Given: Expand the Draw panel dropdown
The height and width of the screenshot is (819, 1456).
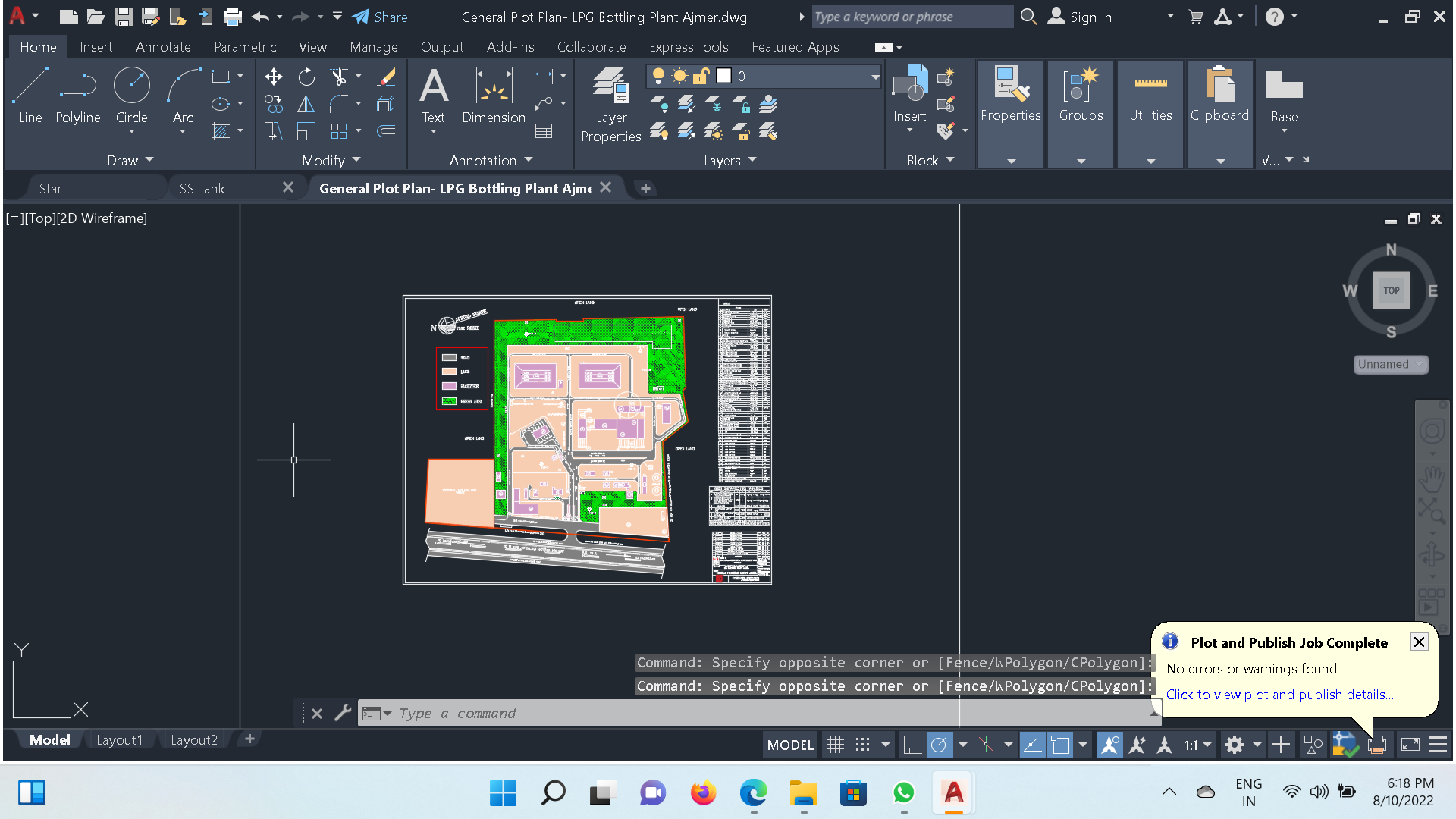Looking at the screenshot, I should pyautogui.click(x=130, y=160).
